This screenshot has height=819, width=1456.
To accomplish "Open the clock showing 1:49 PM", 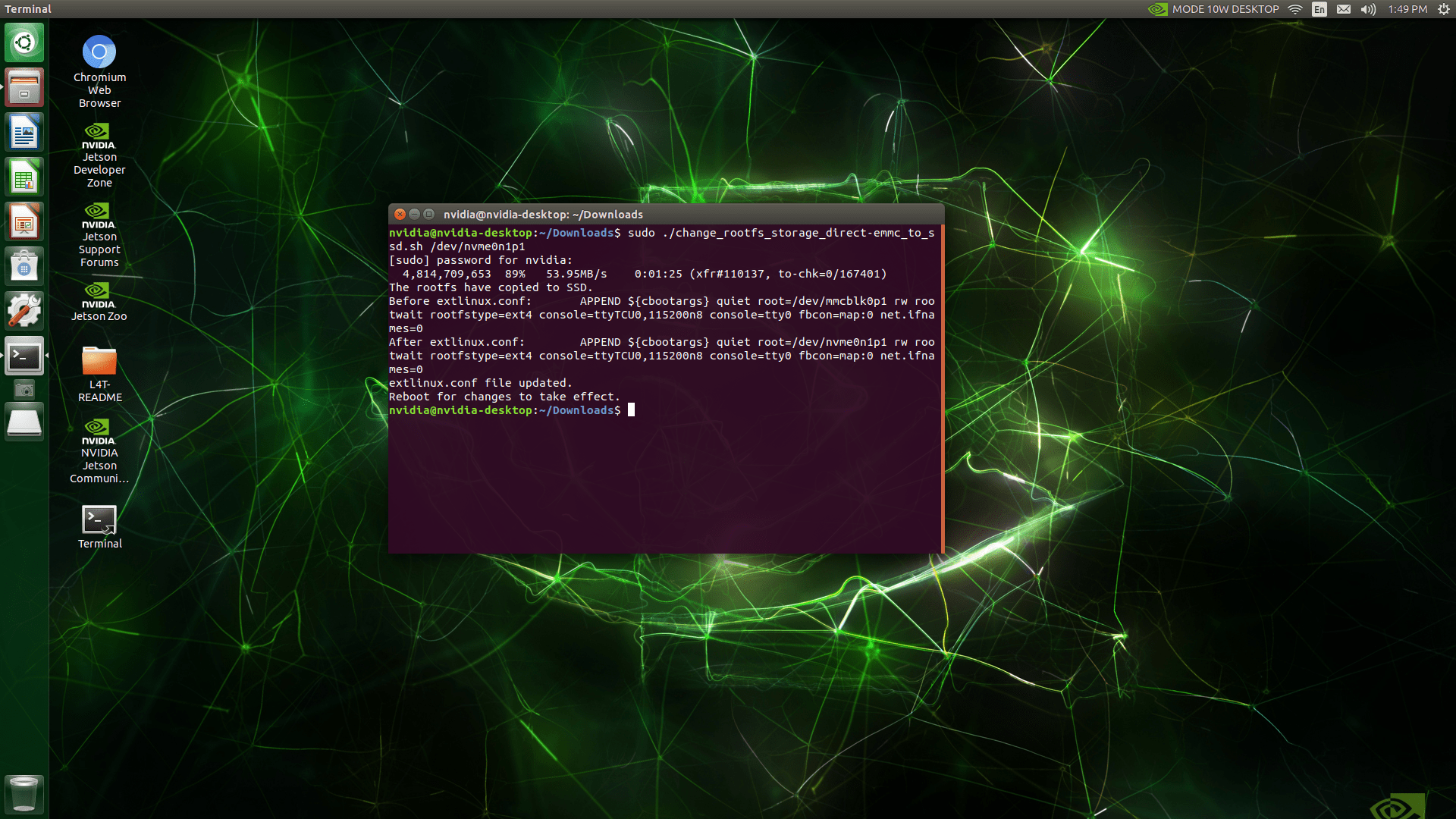I will click(1407, 9).
